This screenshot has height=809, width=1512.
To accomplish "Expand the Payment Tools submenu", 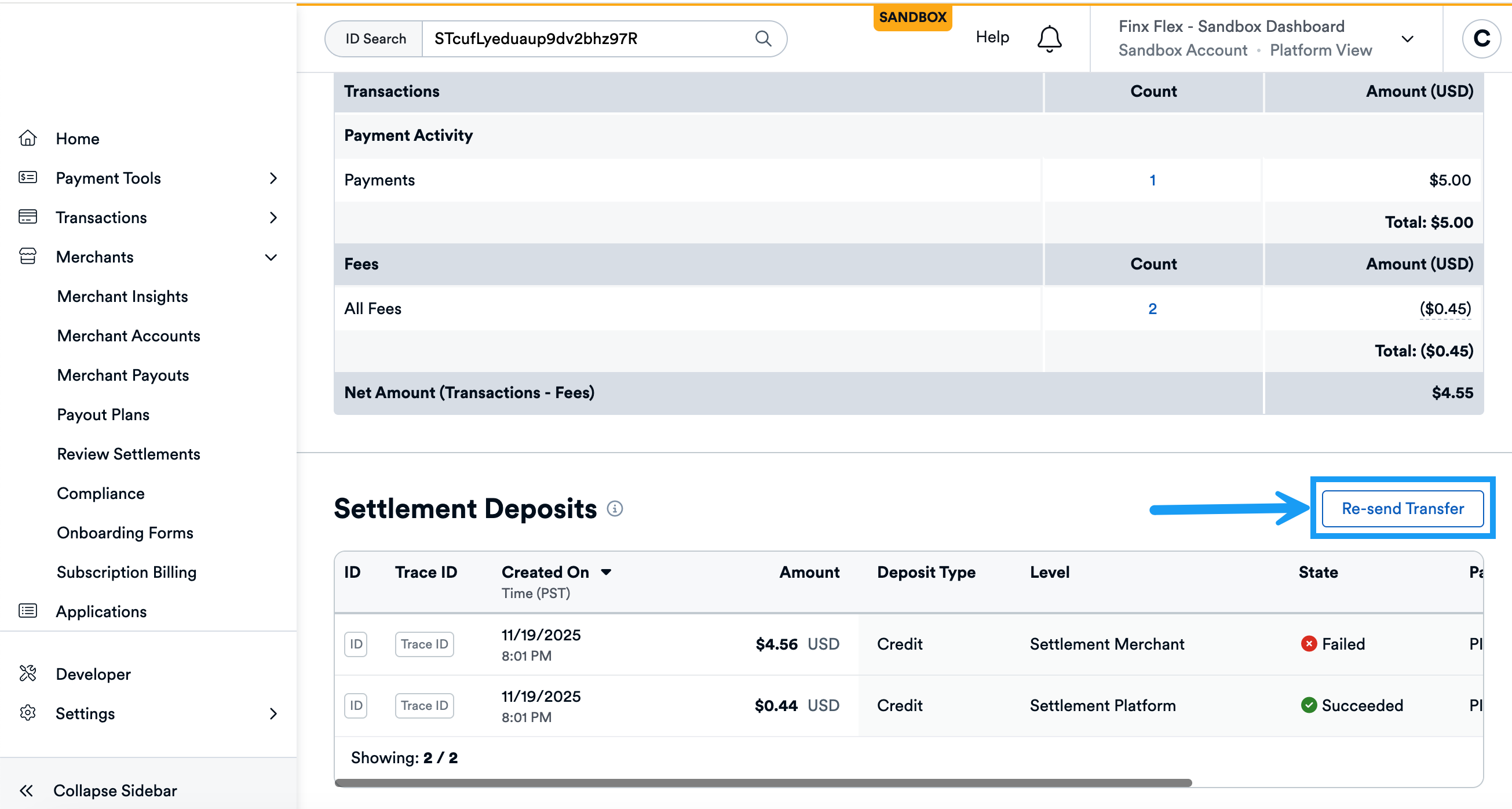I will point(273,178).
